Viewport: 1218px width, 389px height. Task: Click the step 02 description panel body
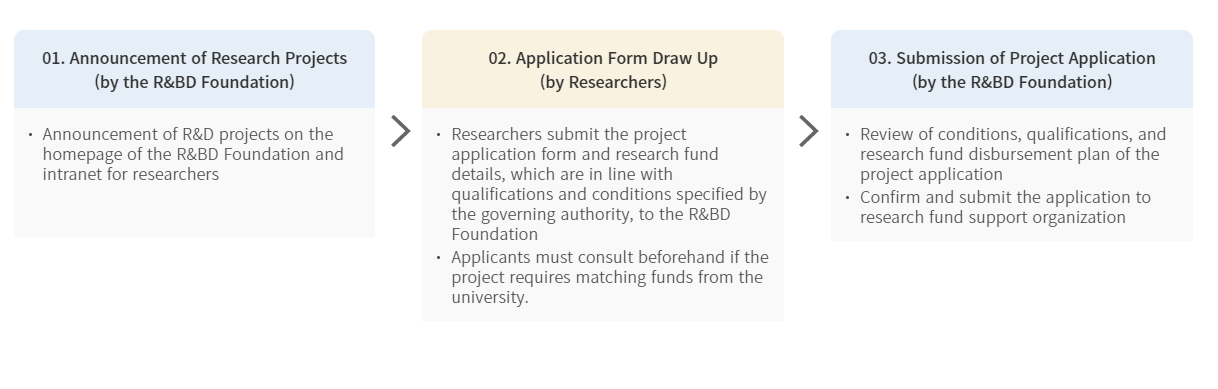pyautogui.click(x=603, y=214)
